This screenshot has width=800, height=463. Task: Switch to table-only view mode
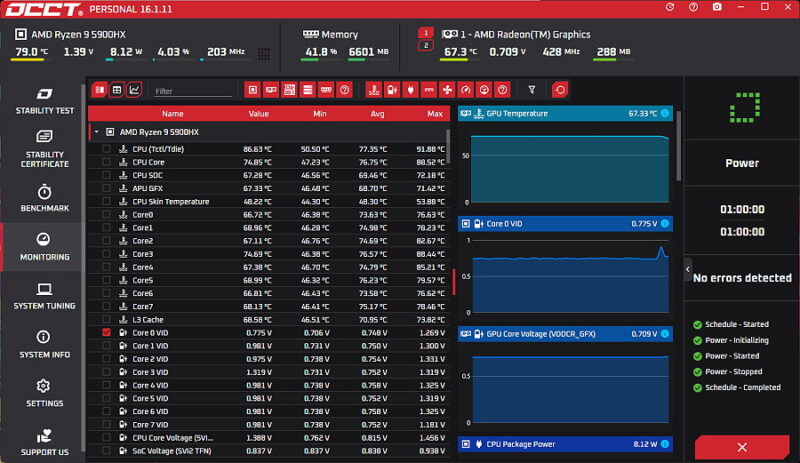click(x=117, y=90)
